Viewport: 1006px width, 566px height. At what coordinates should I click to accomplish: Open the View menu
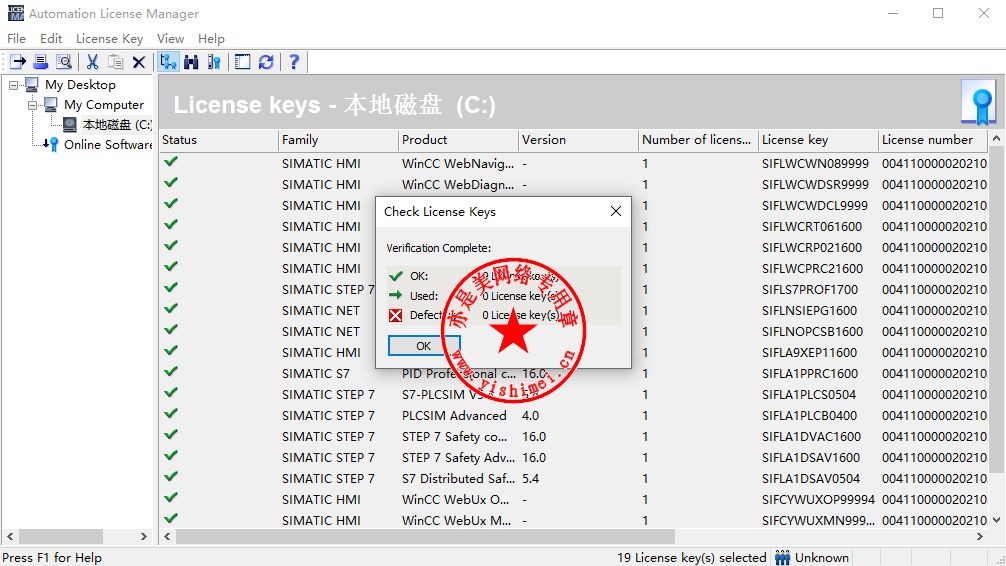pos(170,39)
